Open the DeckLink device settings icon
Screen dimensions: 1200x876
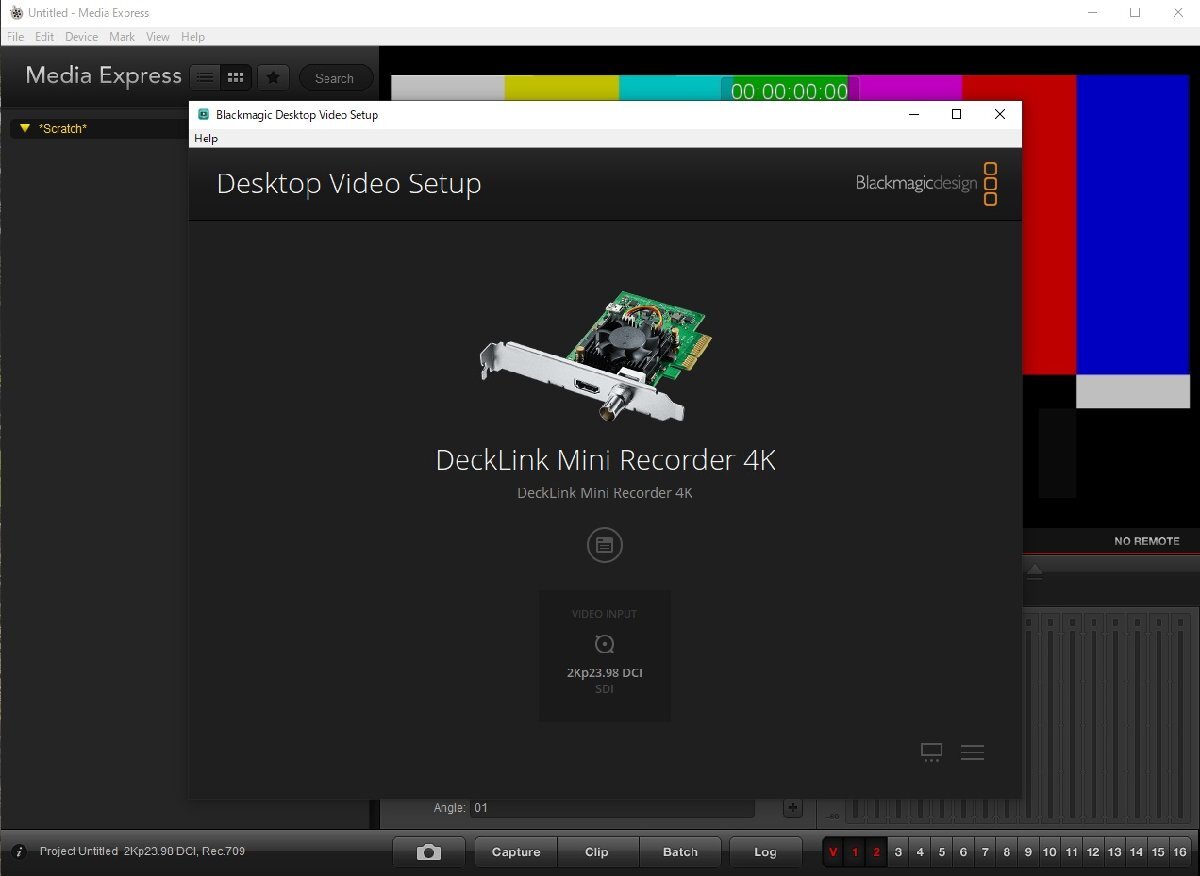coord(605,545)
